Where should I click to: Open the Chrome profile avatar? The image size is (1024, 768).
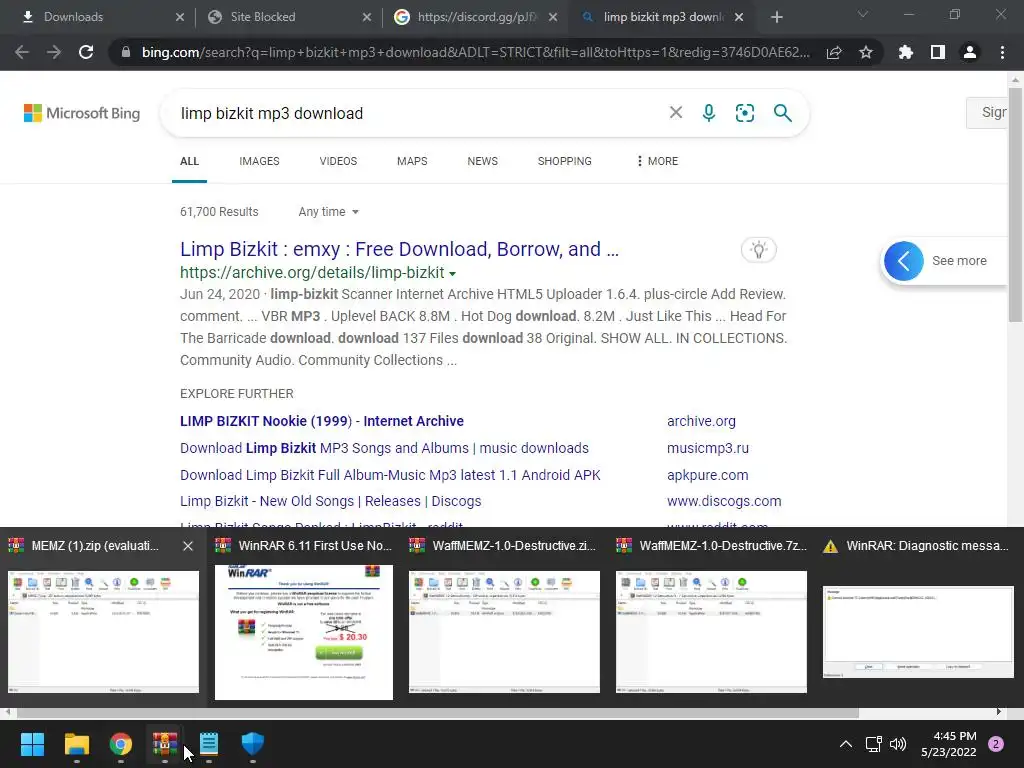[x=970, y=52]
